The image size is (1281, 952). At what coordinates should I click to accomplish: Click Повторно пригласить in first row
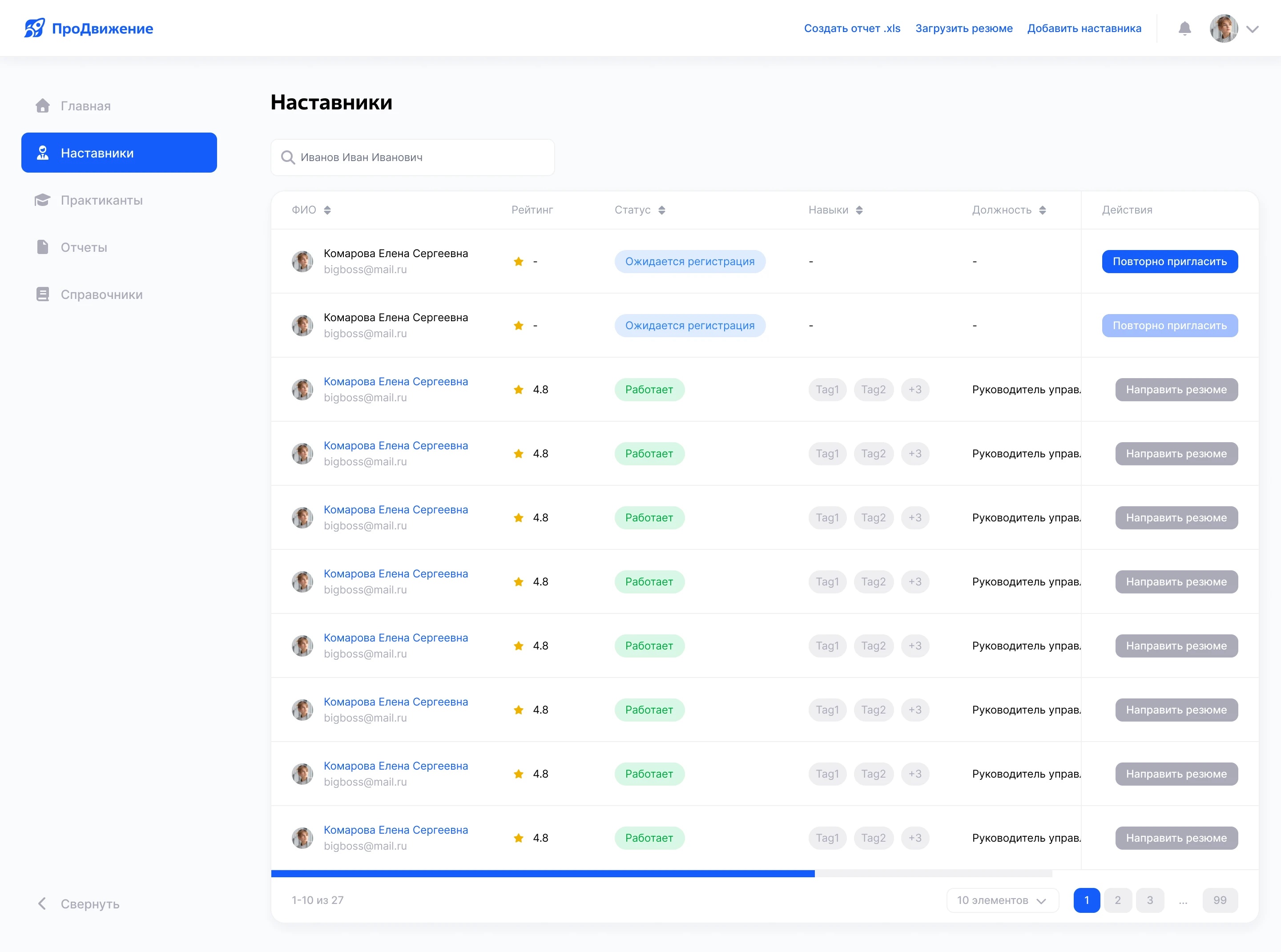coord(1170,262)
